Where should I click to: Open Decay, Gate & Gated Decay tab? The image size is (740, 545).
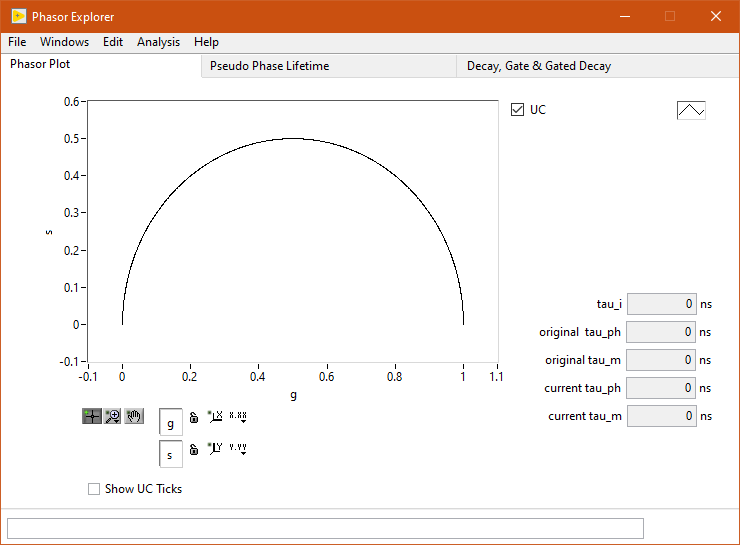[x=597, y=66]
